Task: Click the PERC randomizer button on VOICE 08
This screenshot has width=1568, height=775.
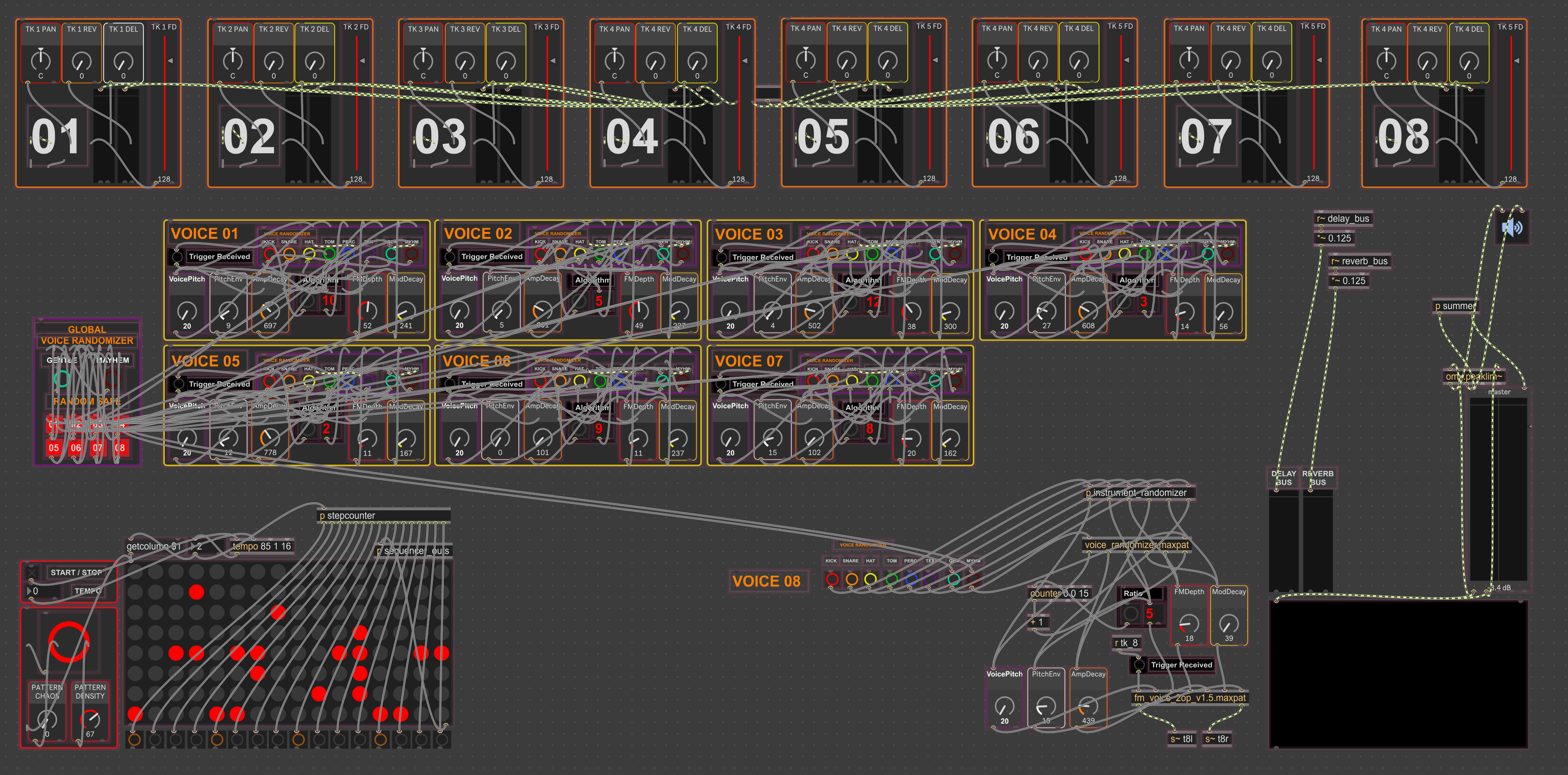Action: [912, 580]
